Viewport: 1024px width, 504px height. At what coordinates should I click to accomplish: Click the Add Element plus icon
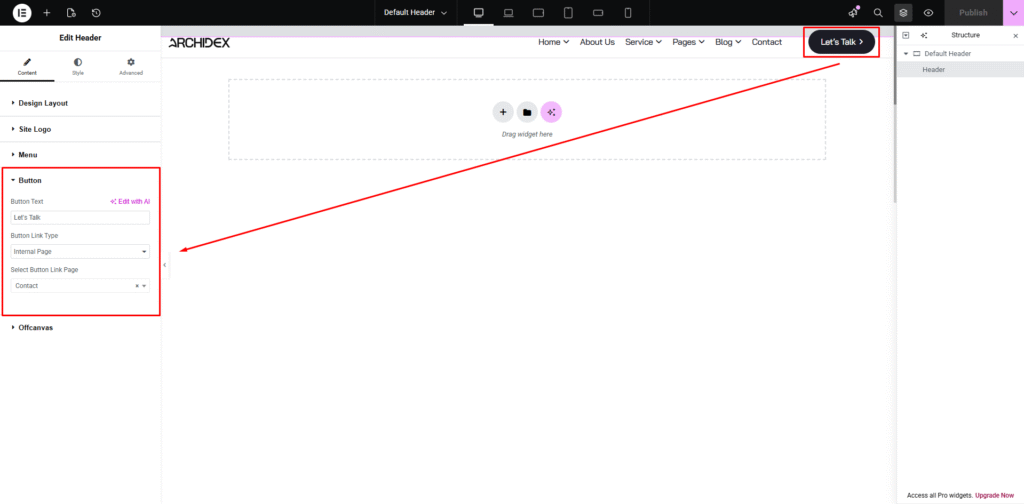(x=46, y=12)
